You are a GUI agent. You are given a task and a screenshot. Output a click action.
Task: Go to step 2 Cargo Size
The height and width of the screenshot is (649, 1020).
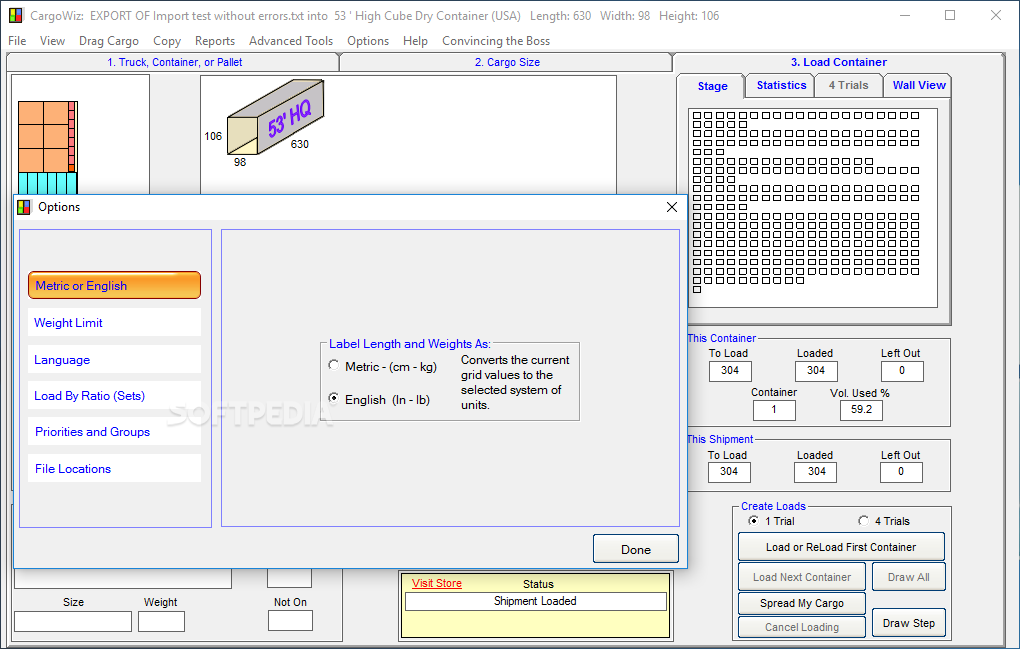(507, 62)
